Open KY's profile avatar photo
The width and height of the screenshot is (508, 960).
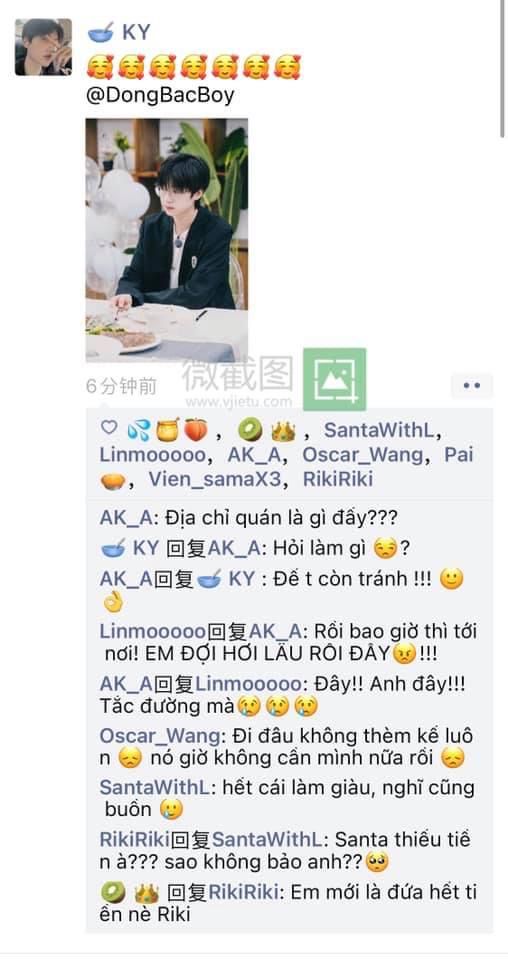[x=43, y=47]
